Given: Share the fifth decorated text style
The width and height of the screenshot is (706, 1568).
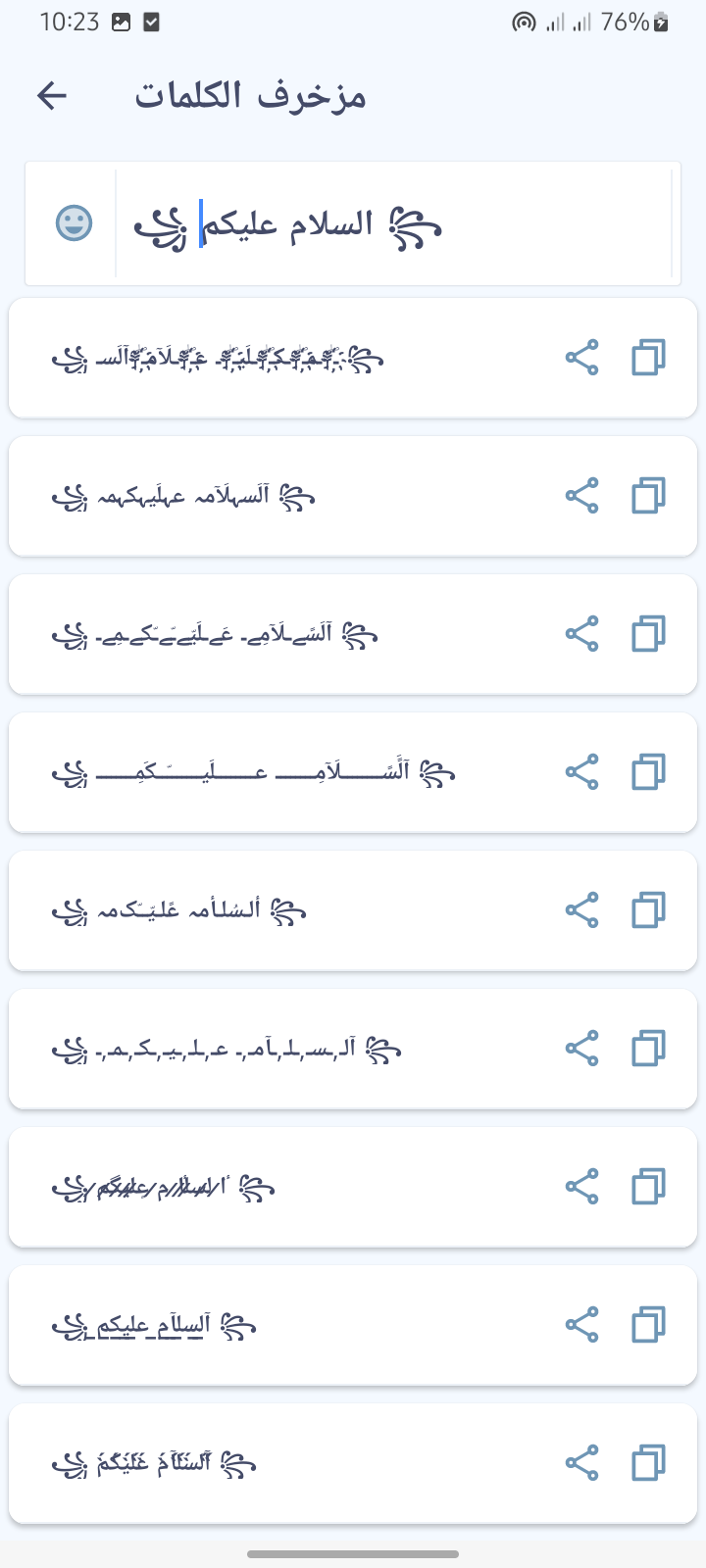Looking at the screenshot, I should coord(582,910).
